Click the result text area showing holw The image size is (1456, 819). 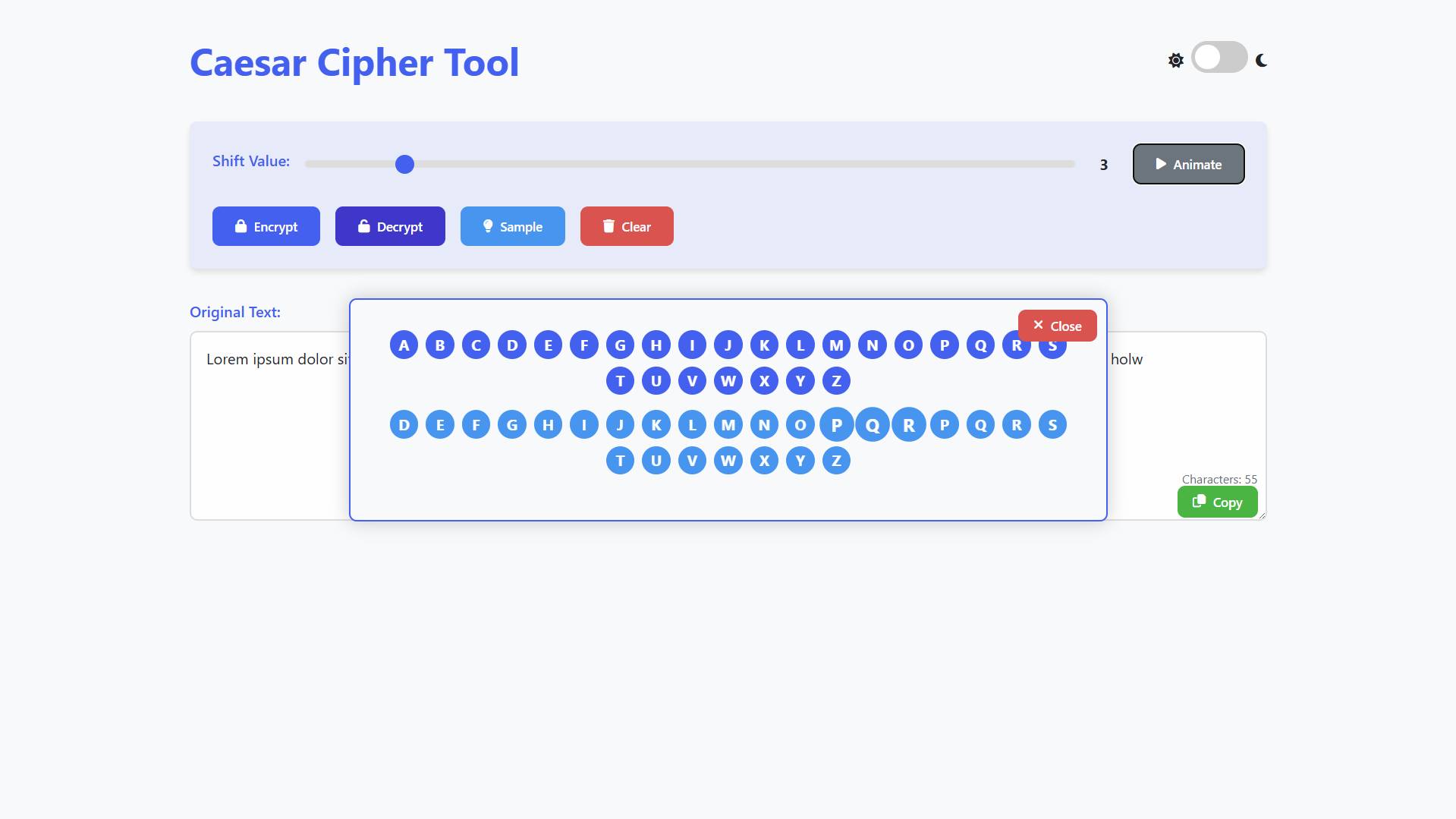[x=1187, y=425]
